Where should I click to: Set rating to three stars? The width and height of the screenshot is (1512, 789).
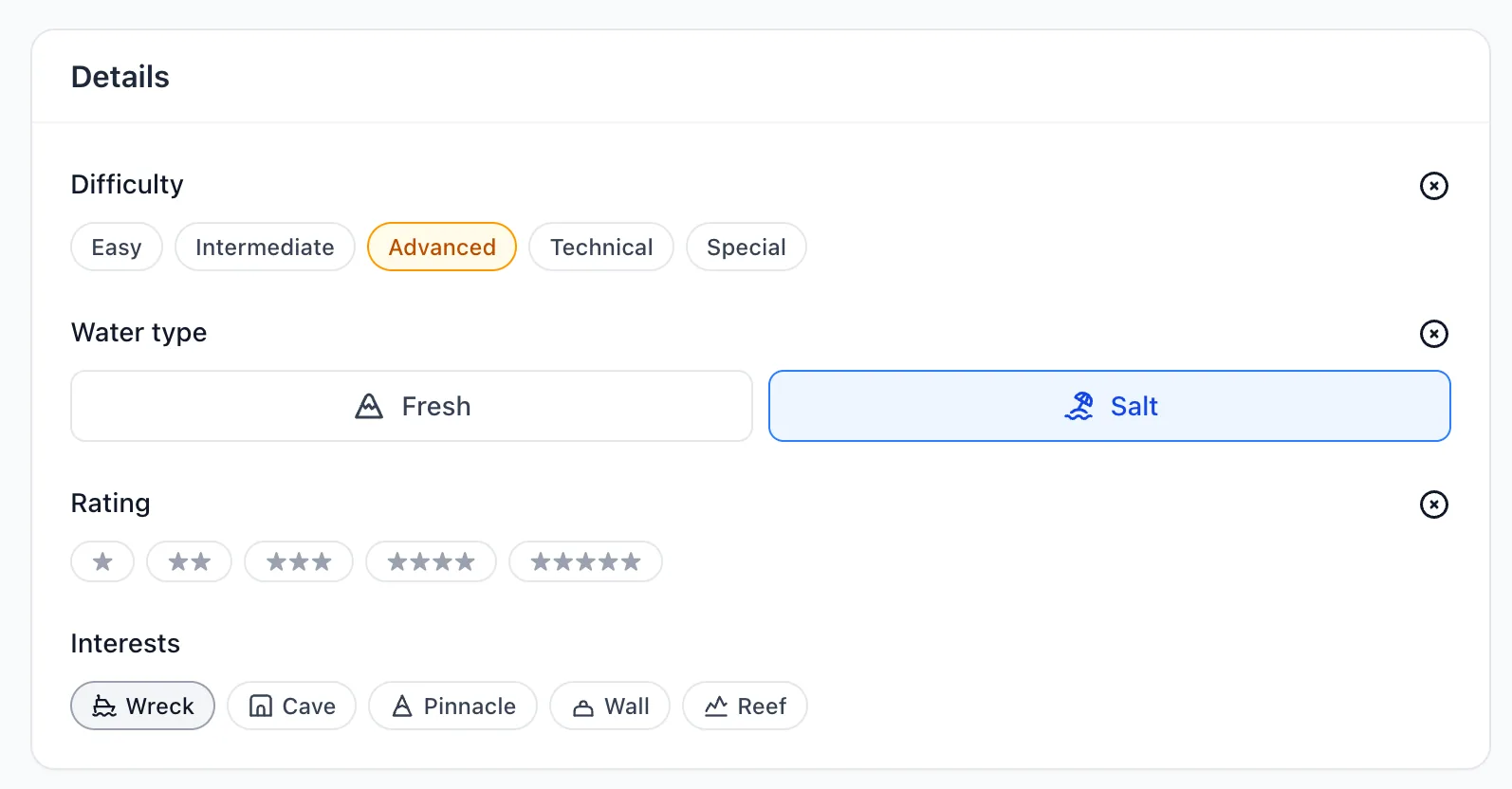coord(299,561)
